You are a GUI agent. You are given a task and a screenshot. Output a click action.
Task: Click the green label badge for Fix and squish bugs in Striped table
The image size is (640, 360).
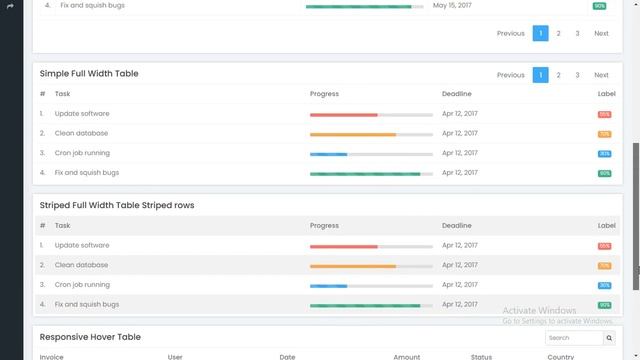[604, 305]
